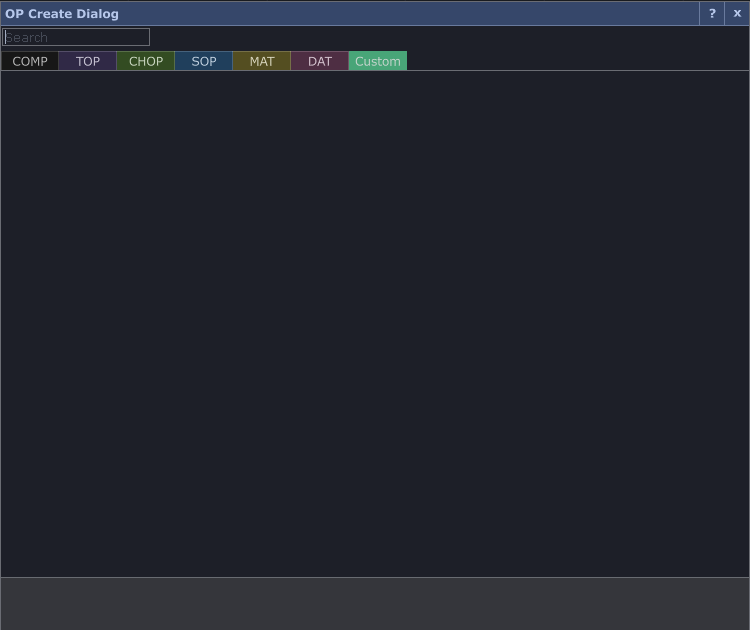Screen dimensions: 750x630
Task: Select the DAT tab
Action: click(x=320, y=61)
